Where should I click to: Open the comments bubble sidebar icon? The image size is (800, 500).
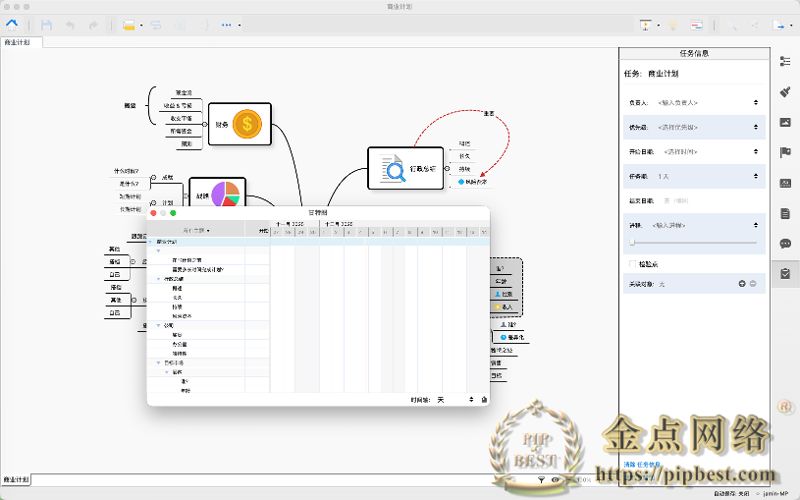(x=785, y=243)
